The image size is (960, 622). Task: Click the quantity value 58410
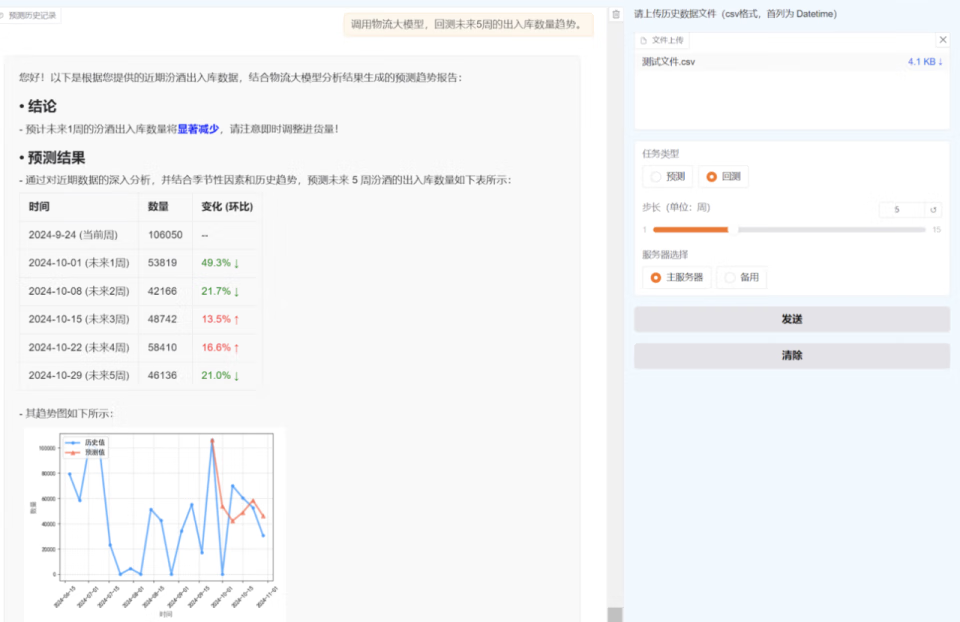click(162, 348)
